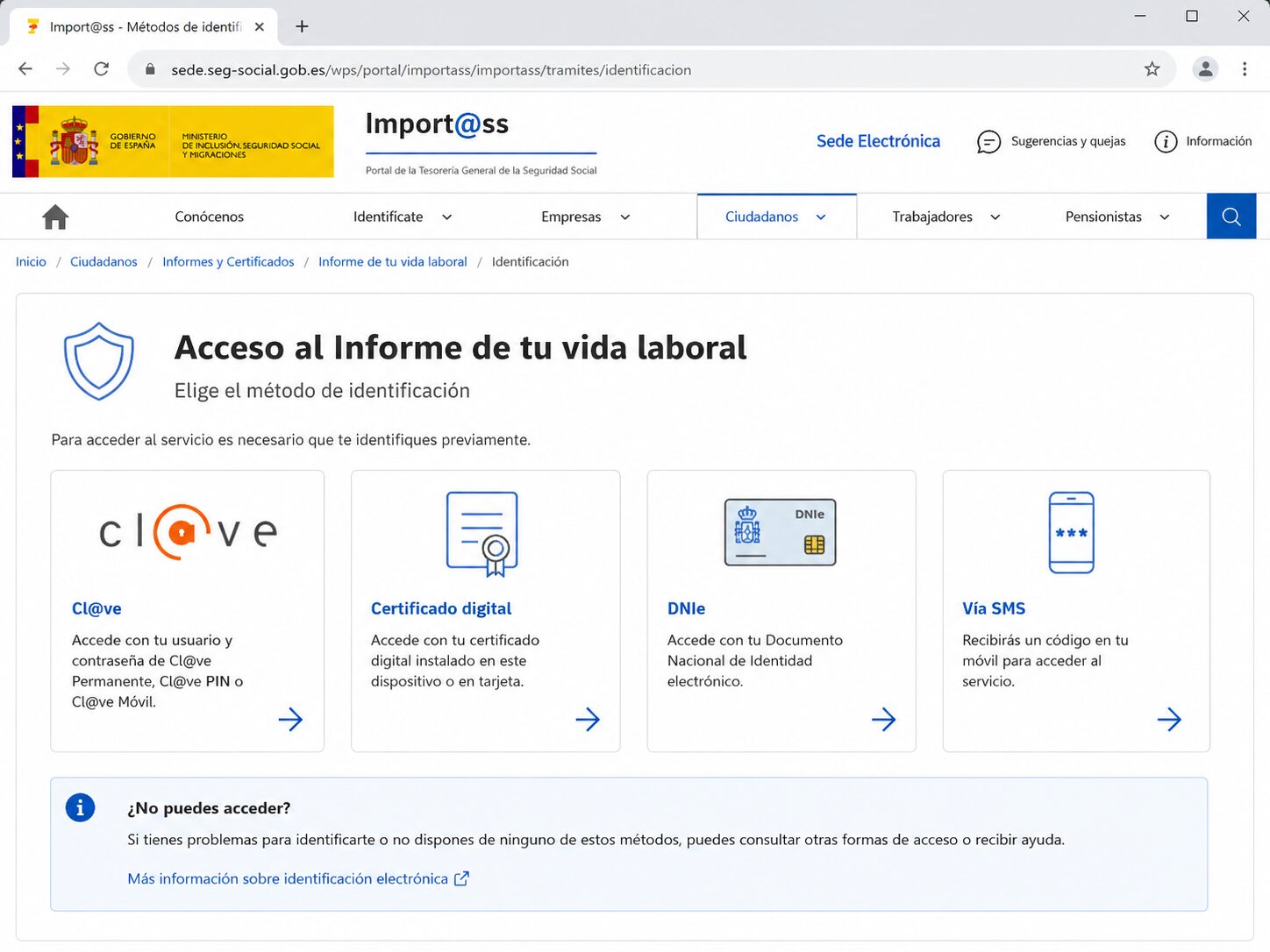1270x952 pixels.
Task: Click the Información circle icon in header
Action: (x=1166, y=142)
